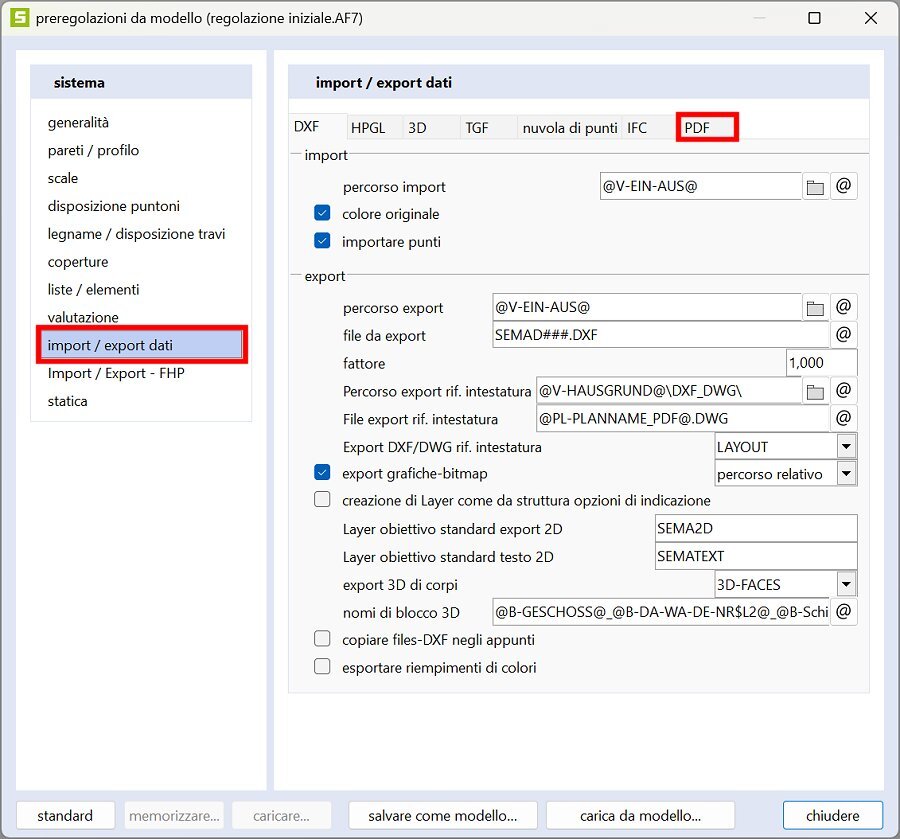This screenshot has height=839, width=900.
Task: Uncheck the colore originale checkbox
Action: click(322, 214)
